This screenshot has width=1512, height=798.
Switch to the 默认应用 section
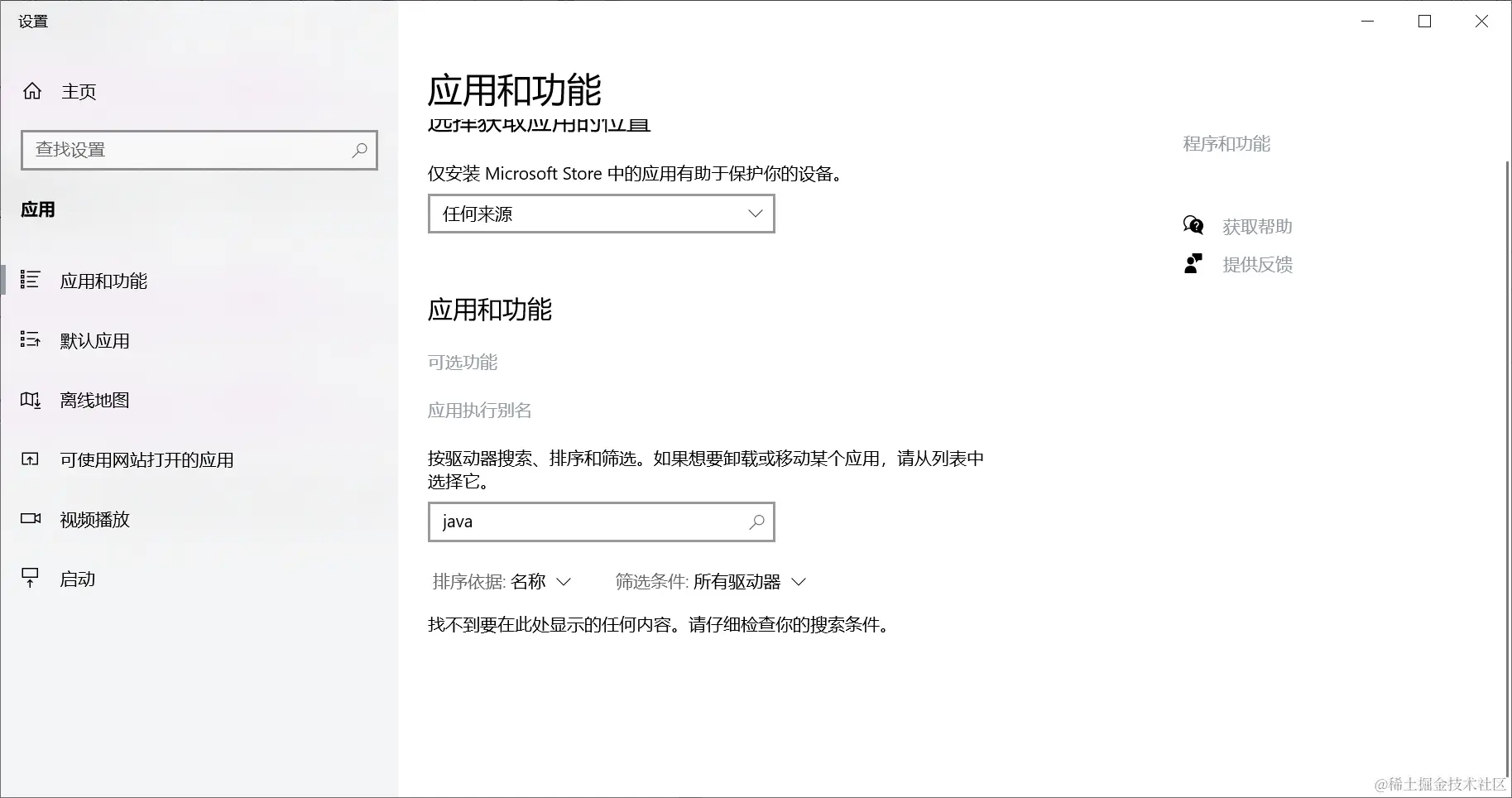coord(94,340)
